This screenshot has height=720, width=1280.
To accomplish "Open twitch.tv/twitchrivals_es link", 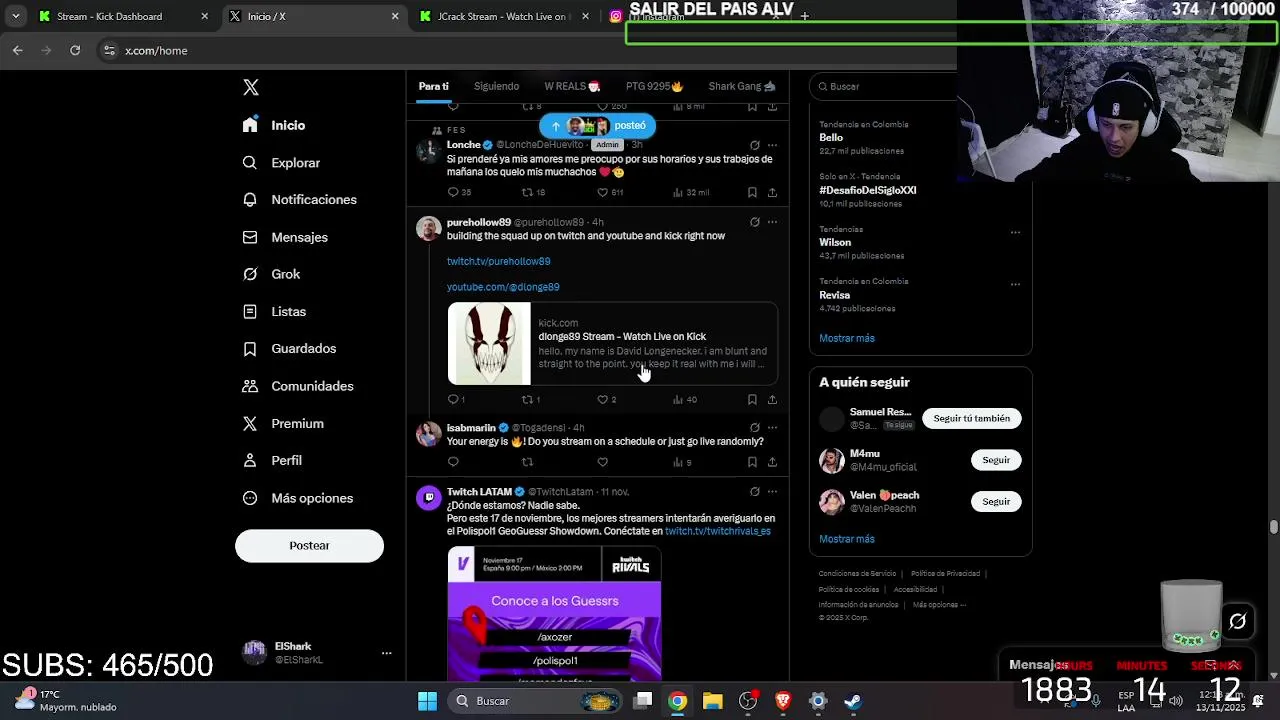I will [x=718, y=531].
